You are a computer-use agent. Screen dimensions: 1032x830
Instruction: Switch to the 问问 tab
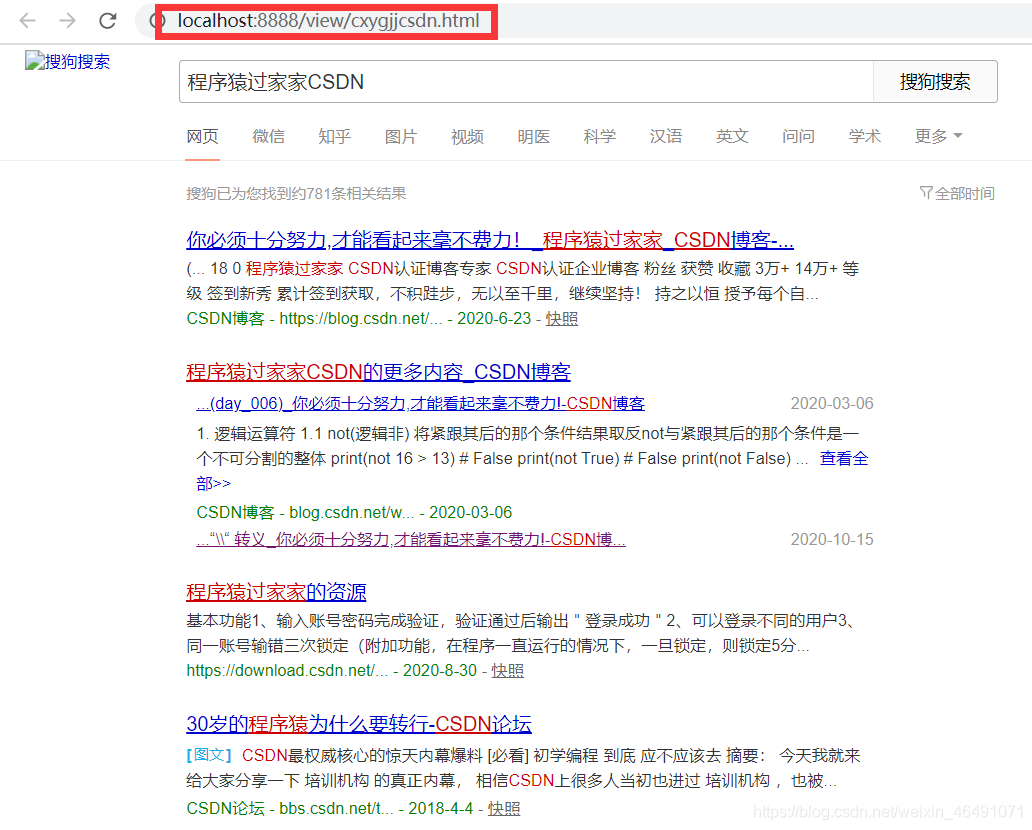(x=798, y=136)
